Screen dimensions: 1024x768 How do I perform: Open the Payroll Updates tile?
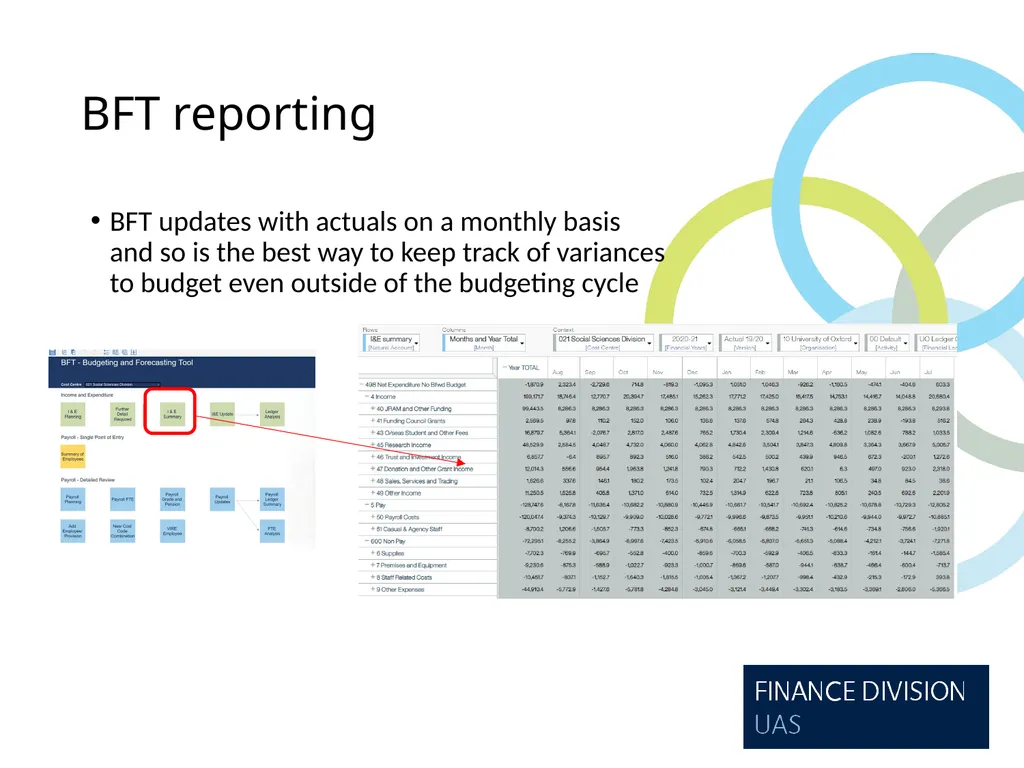pyautogui.click(x=222, y=500)
